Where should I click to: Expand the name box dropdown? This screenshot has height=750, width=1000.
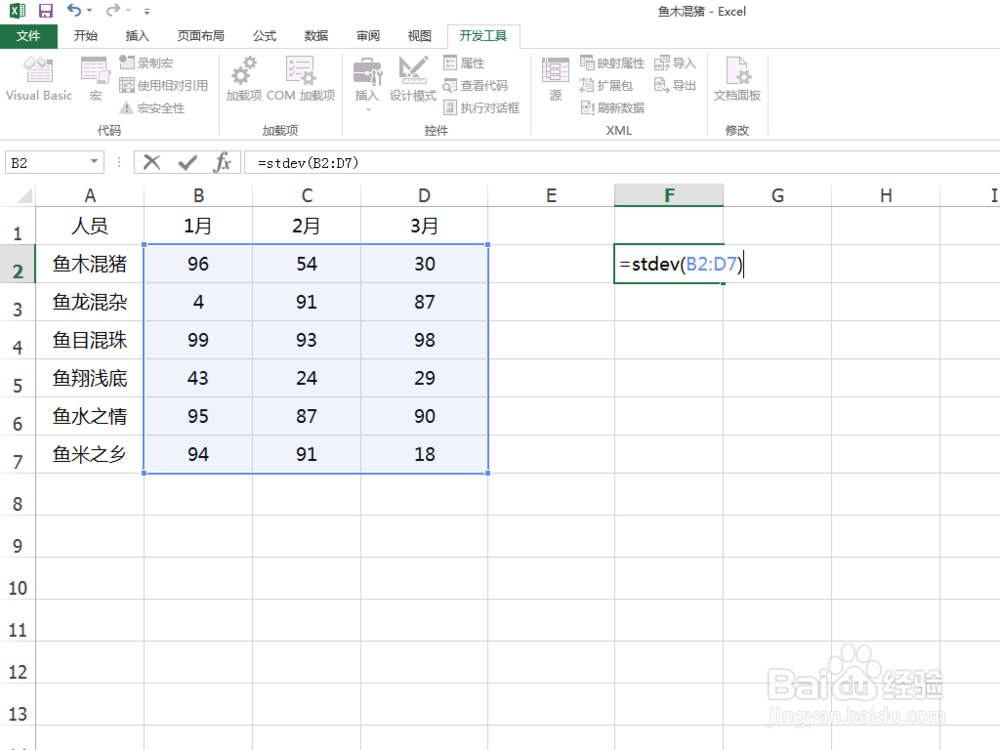(94, 162)
